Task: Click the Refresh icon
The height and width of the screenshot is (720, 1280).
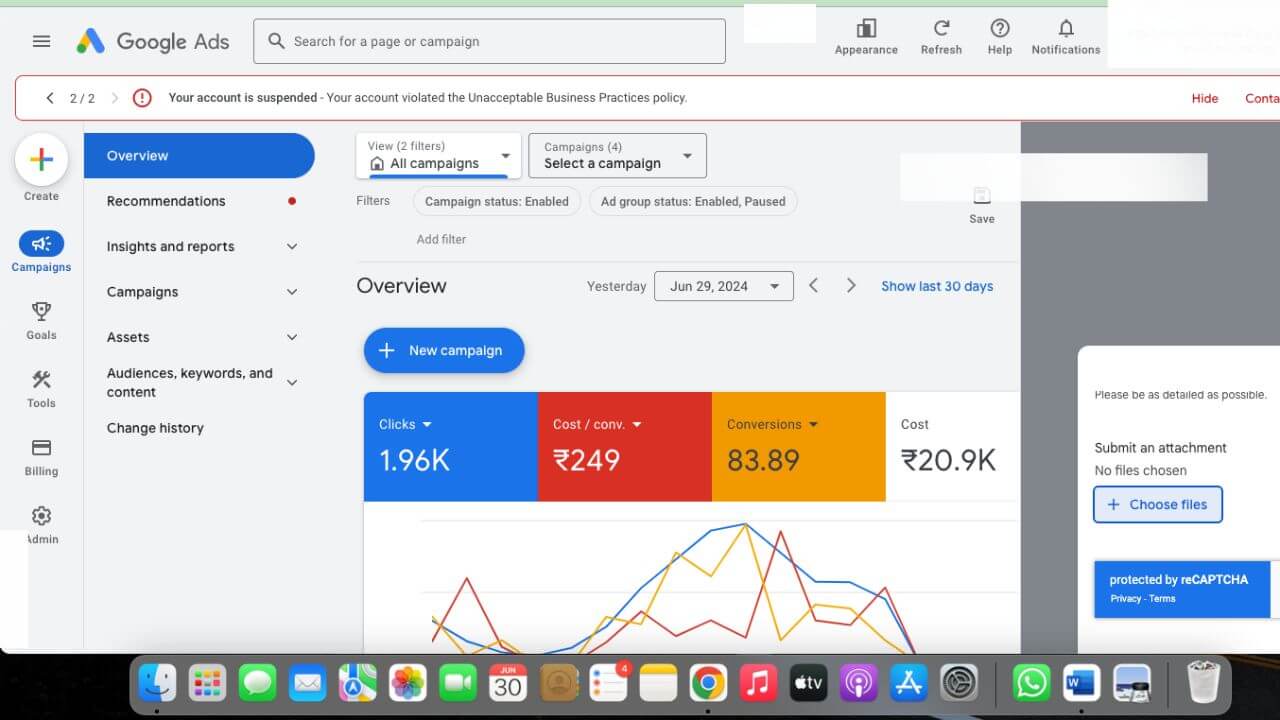Action: pyautogui.click(x=941, y=29)
